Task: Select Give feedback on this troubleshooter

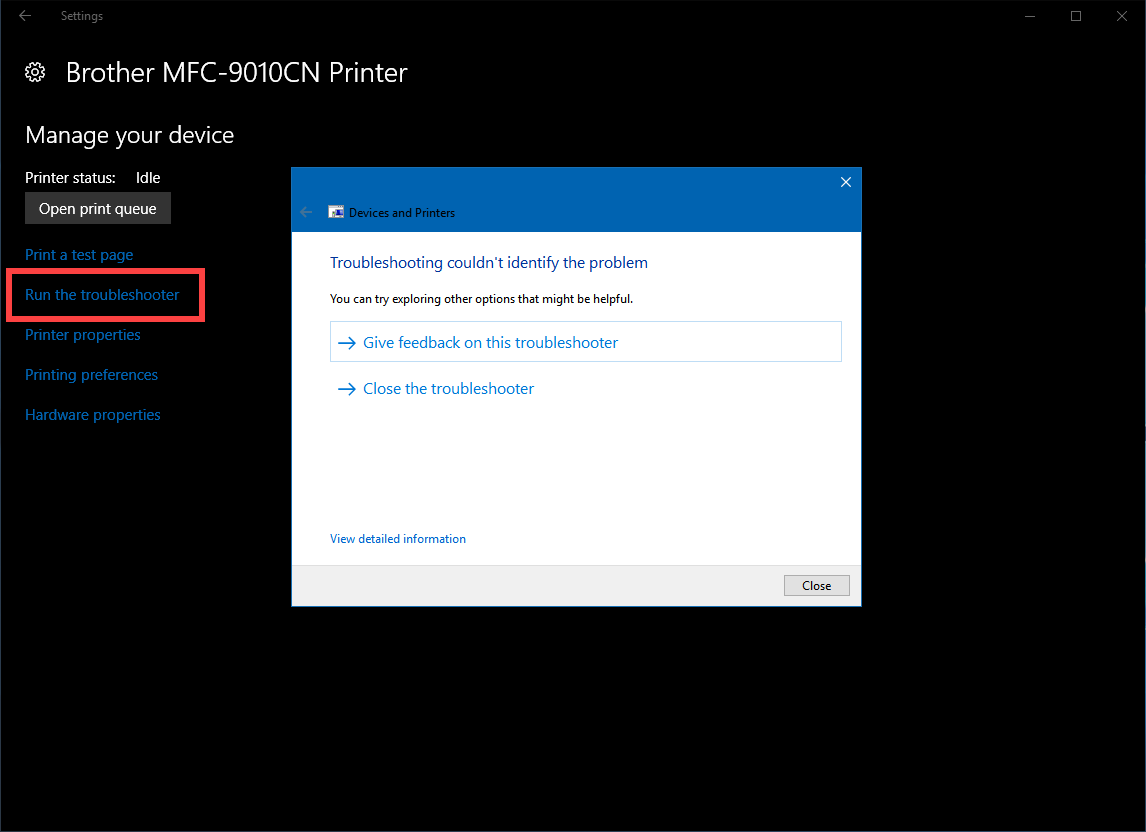Action: 490,342
